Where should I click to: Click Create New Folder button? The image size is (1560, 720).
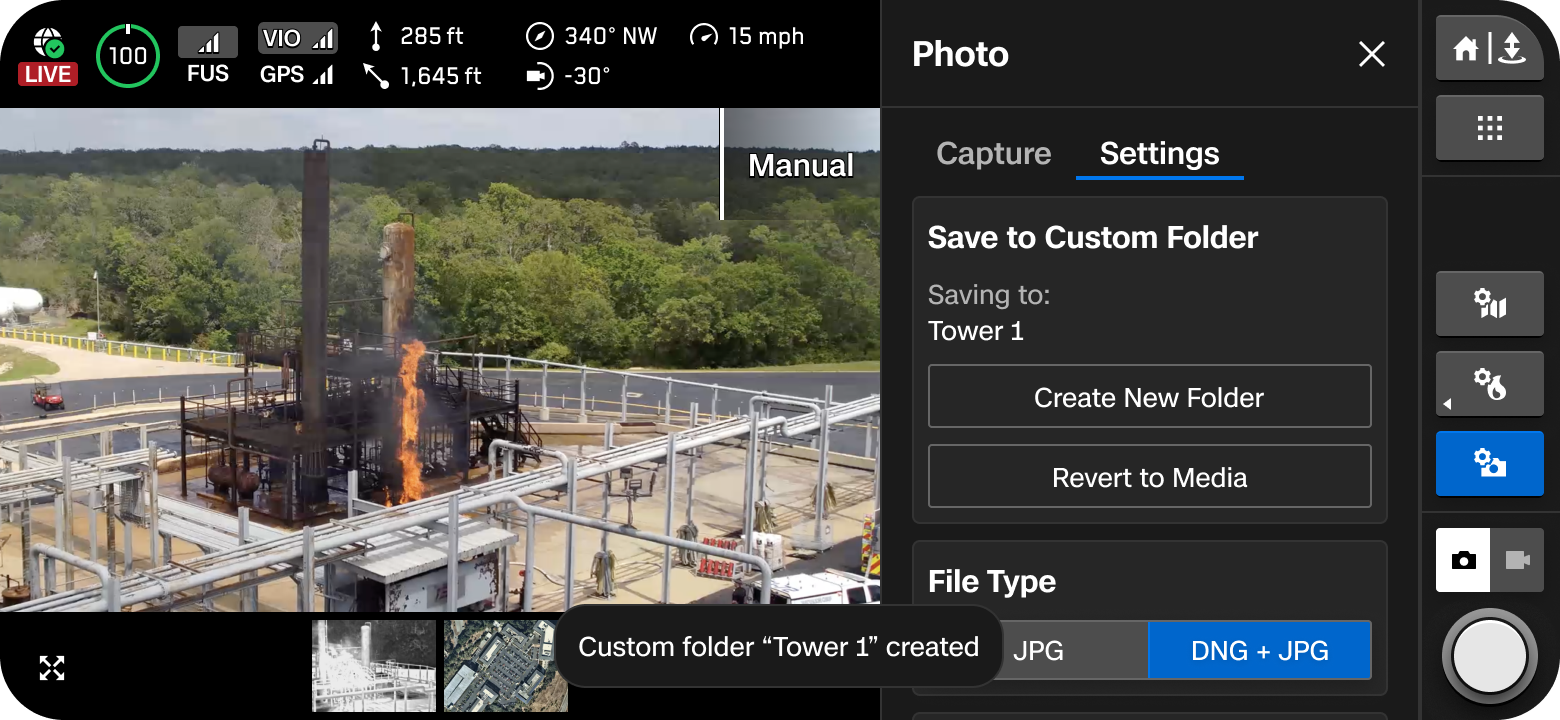(1150, 397)
